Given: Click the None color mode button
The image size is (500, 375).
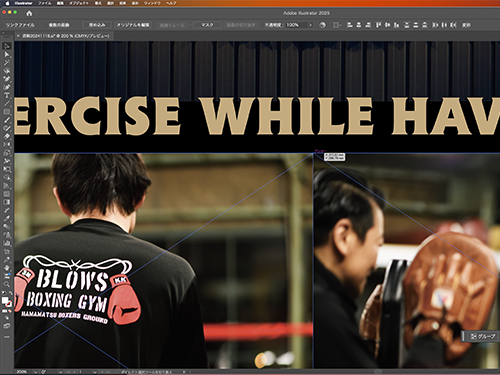Looking at the screenshot, I should click(x=10, y=311).
